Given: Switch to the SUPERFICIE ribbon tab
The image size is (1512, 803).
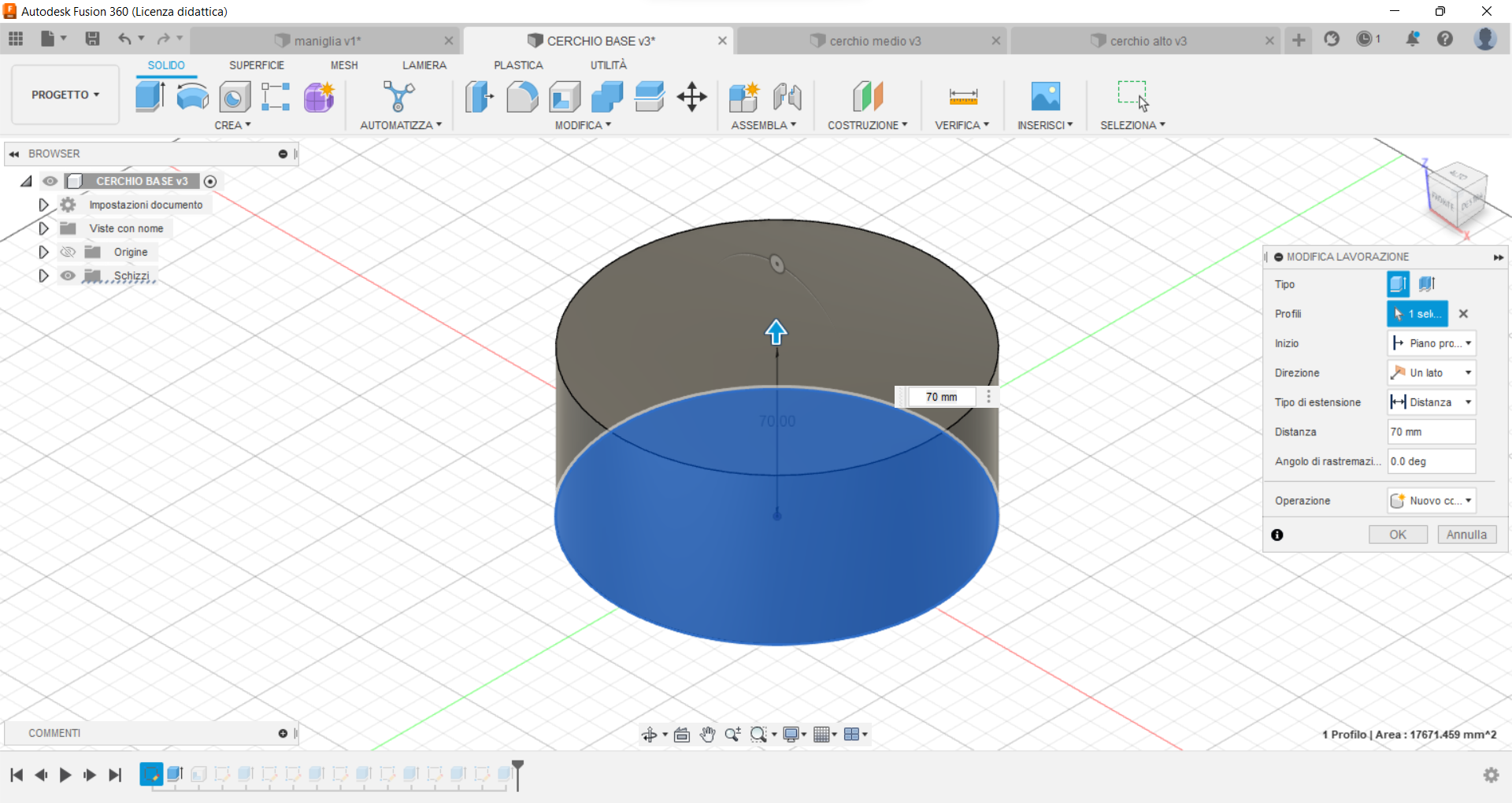Looking at the screenshot, I should click(257, 65).
